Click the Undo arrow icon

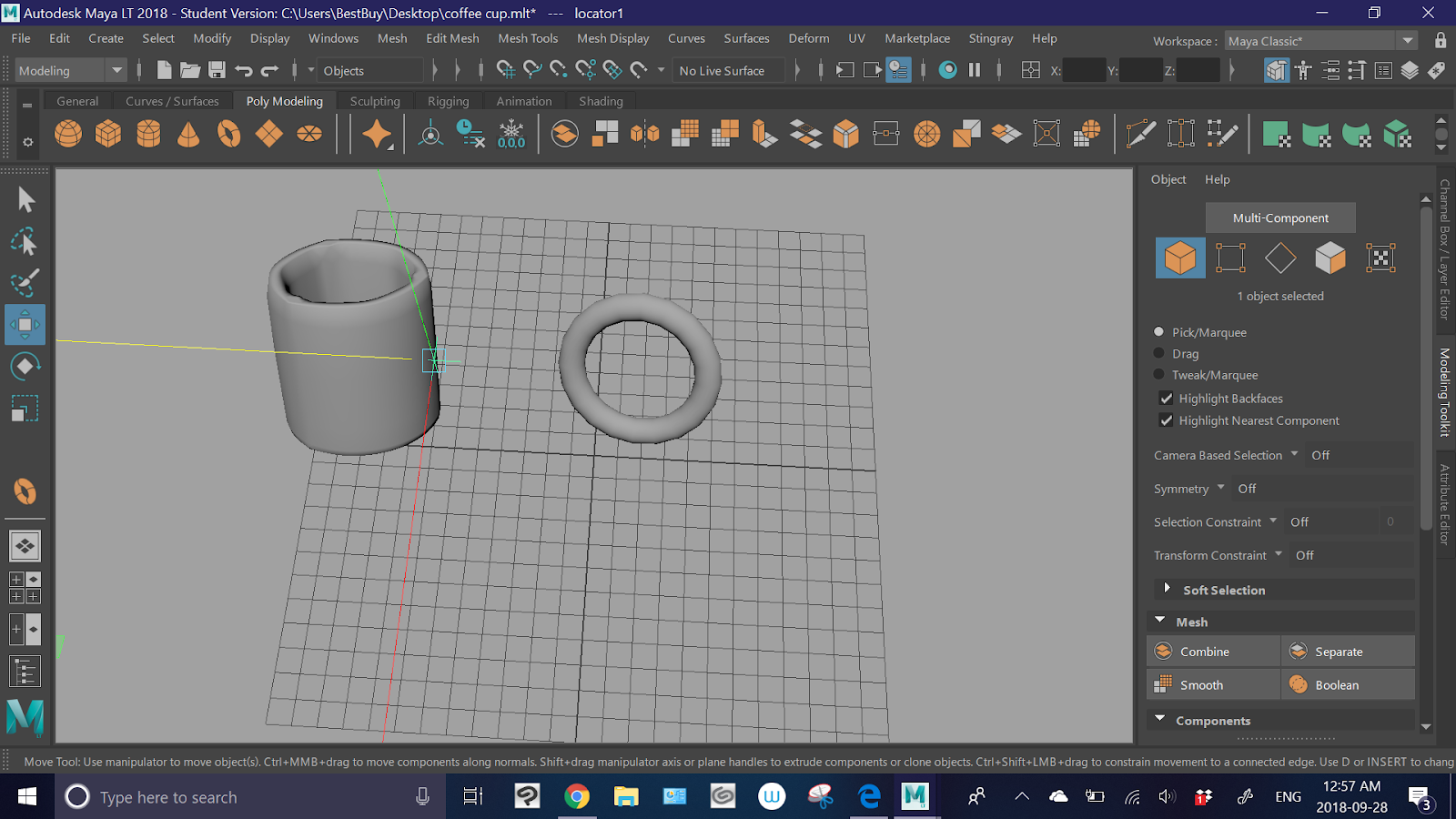click(x=243, y=70)
